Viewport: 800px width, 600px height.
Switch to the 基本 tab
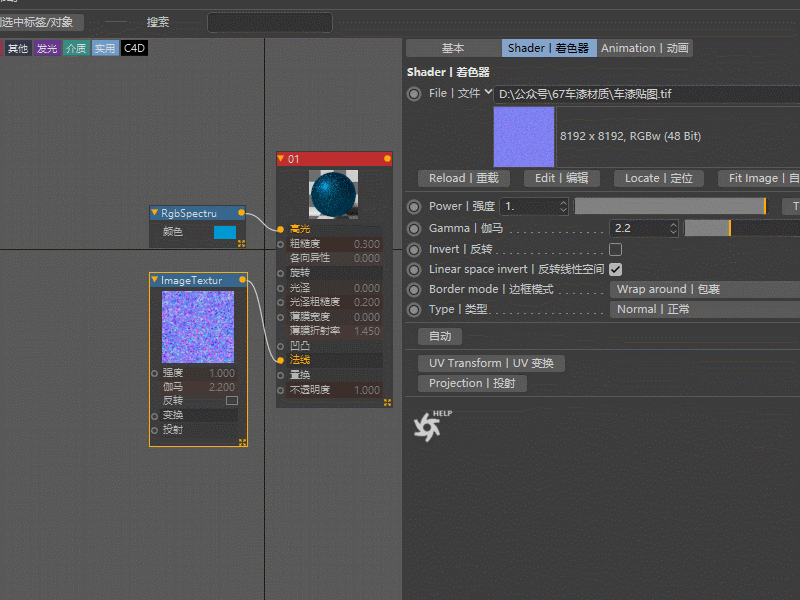click(x=453, y=48)
